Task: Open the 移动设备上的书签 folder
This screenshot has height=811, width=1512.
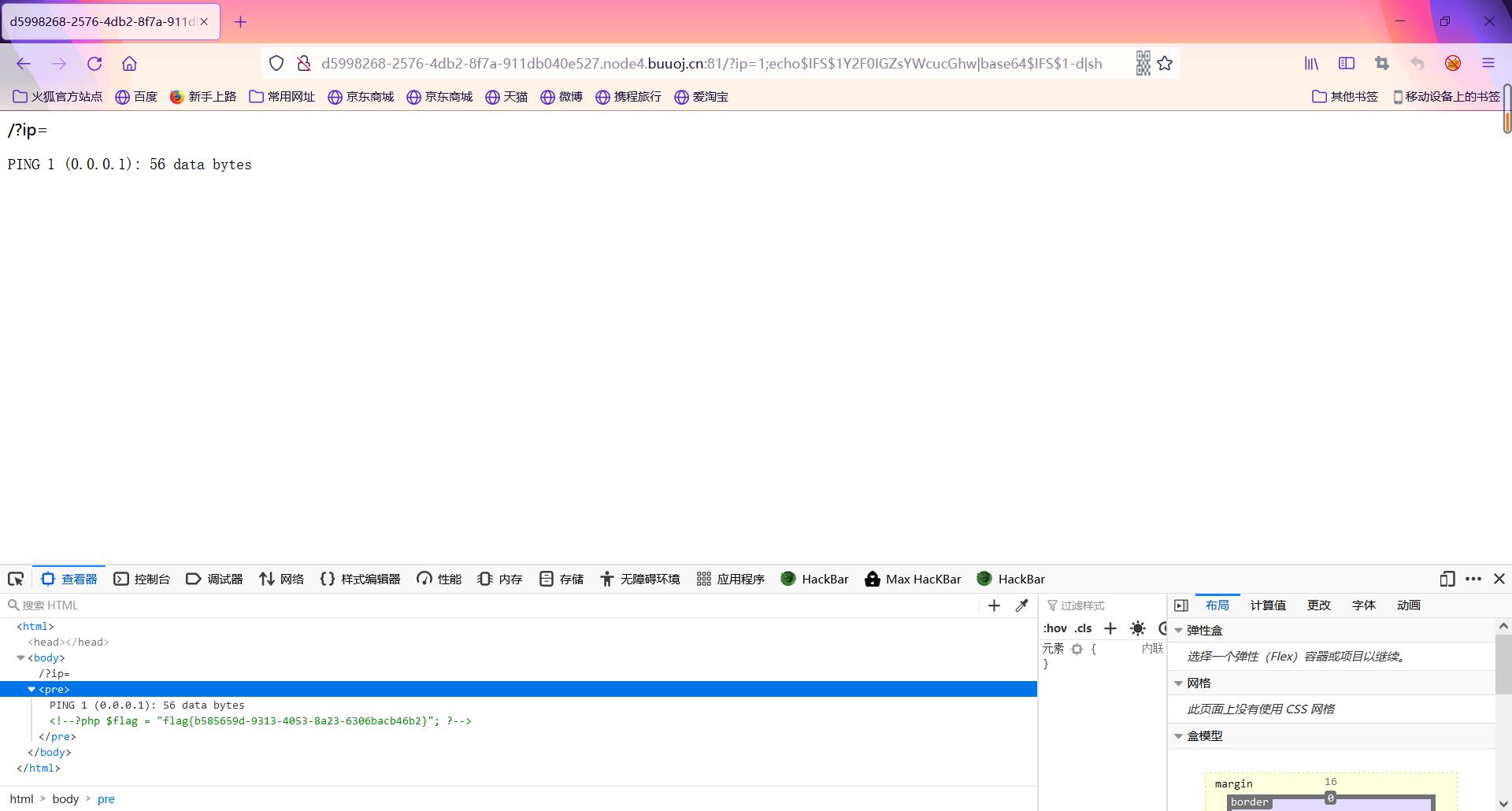Action: 1446,97
